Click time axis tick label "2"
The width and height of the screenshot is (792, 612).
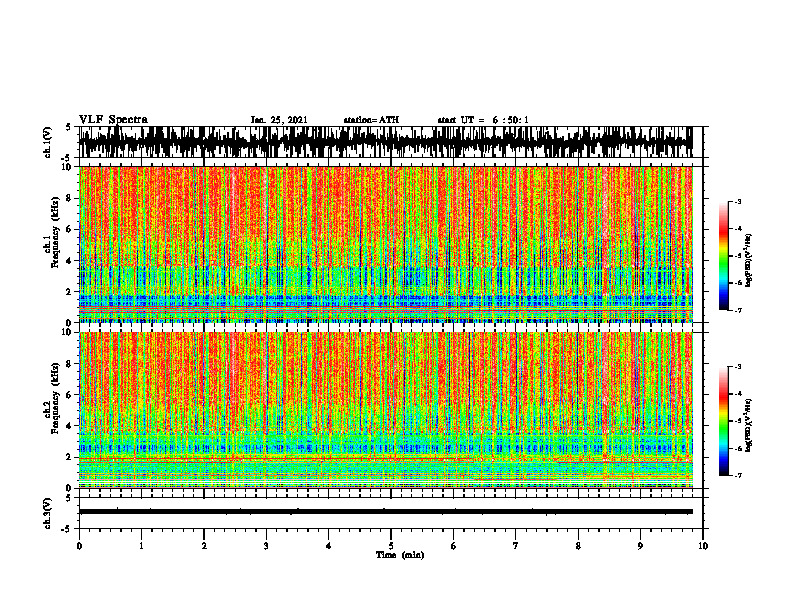[x=204, y=546]
